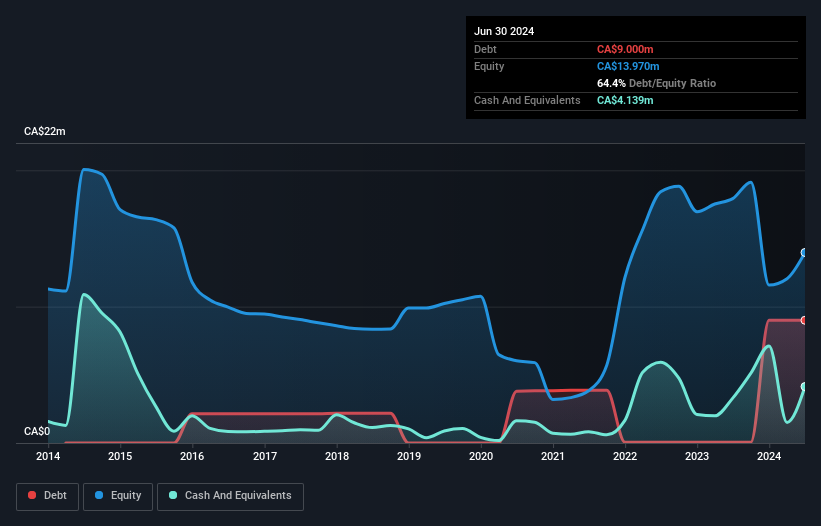Click the 2017 x-axis label
Image resolution: width=821 pixels, height=526 pixels.
coord(265,456)
